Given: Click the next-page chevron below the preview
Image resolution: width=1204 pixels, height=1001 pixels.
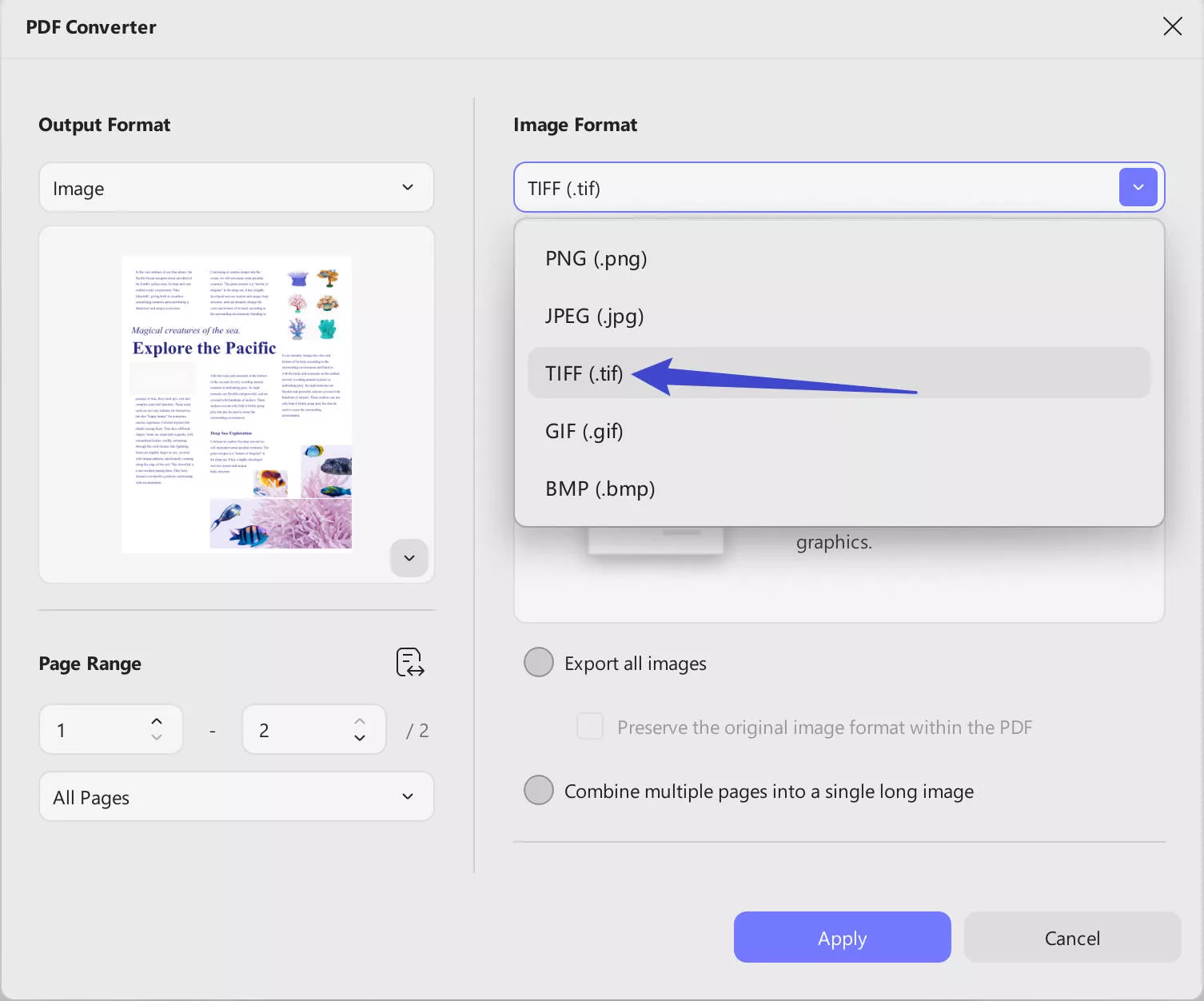Looking at the screenshot, I should 409,557.
